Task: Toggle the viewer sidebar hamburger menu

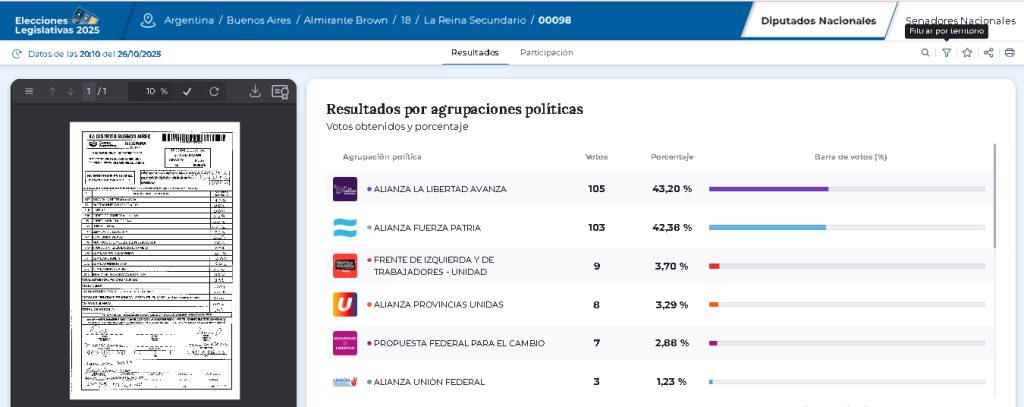Action: [29, 91]
